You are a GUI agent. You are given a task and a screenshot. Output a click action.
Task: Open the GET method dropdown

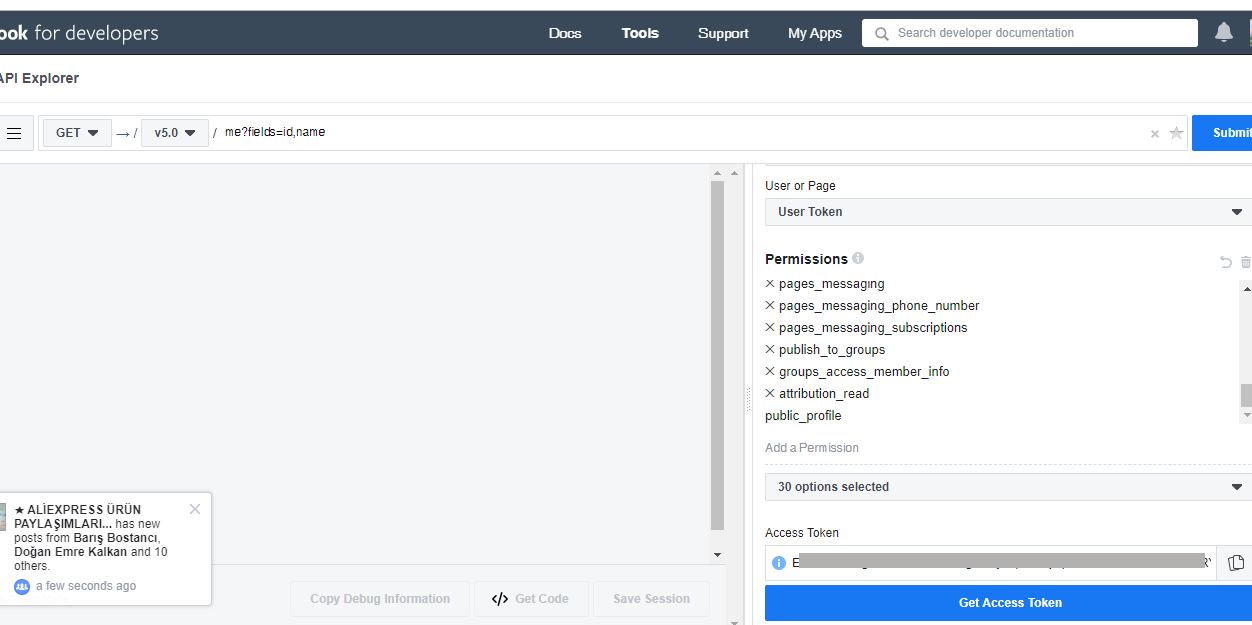point(77,133)
